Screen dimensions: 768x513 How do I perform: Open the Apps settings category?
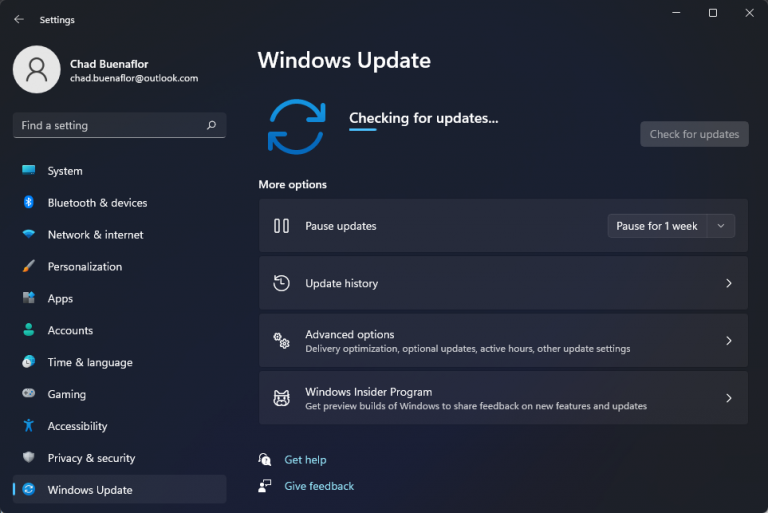[120, 298]
